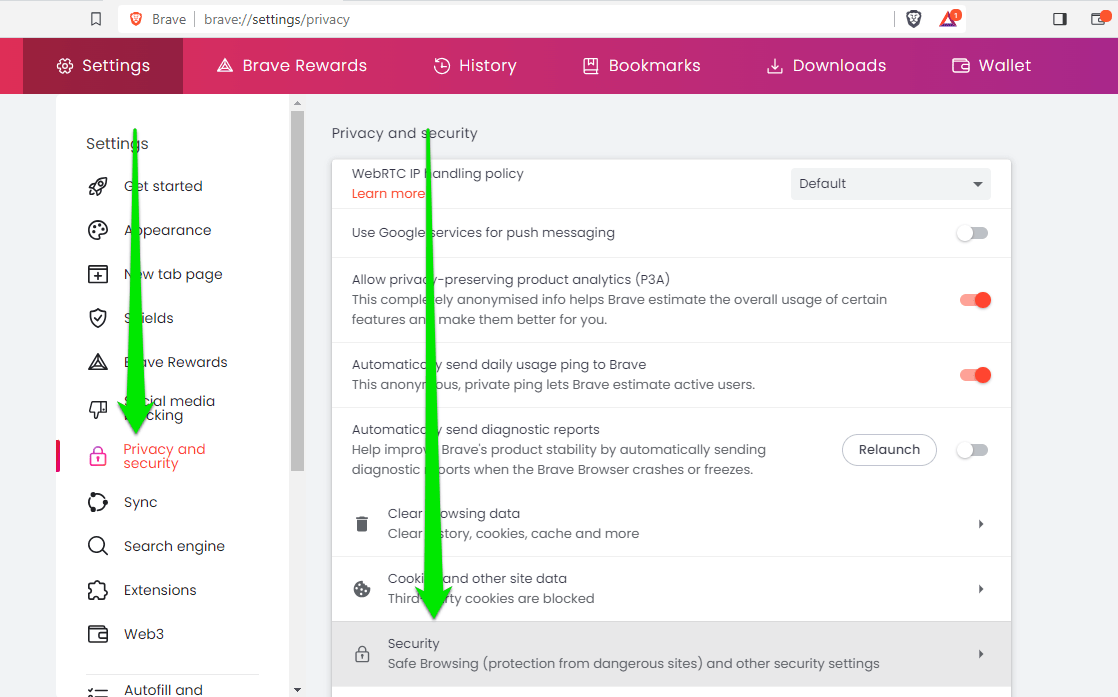Open the Wallet tab
The width and height of the screenshot is (1118, 697).
[x=991, y=66]
